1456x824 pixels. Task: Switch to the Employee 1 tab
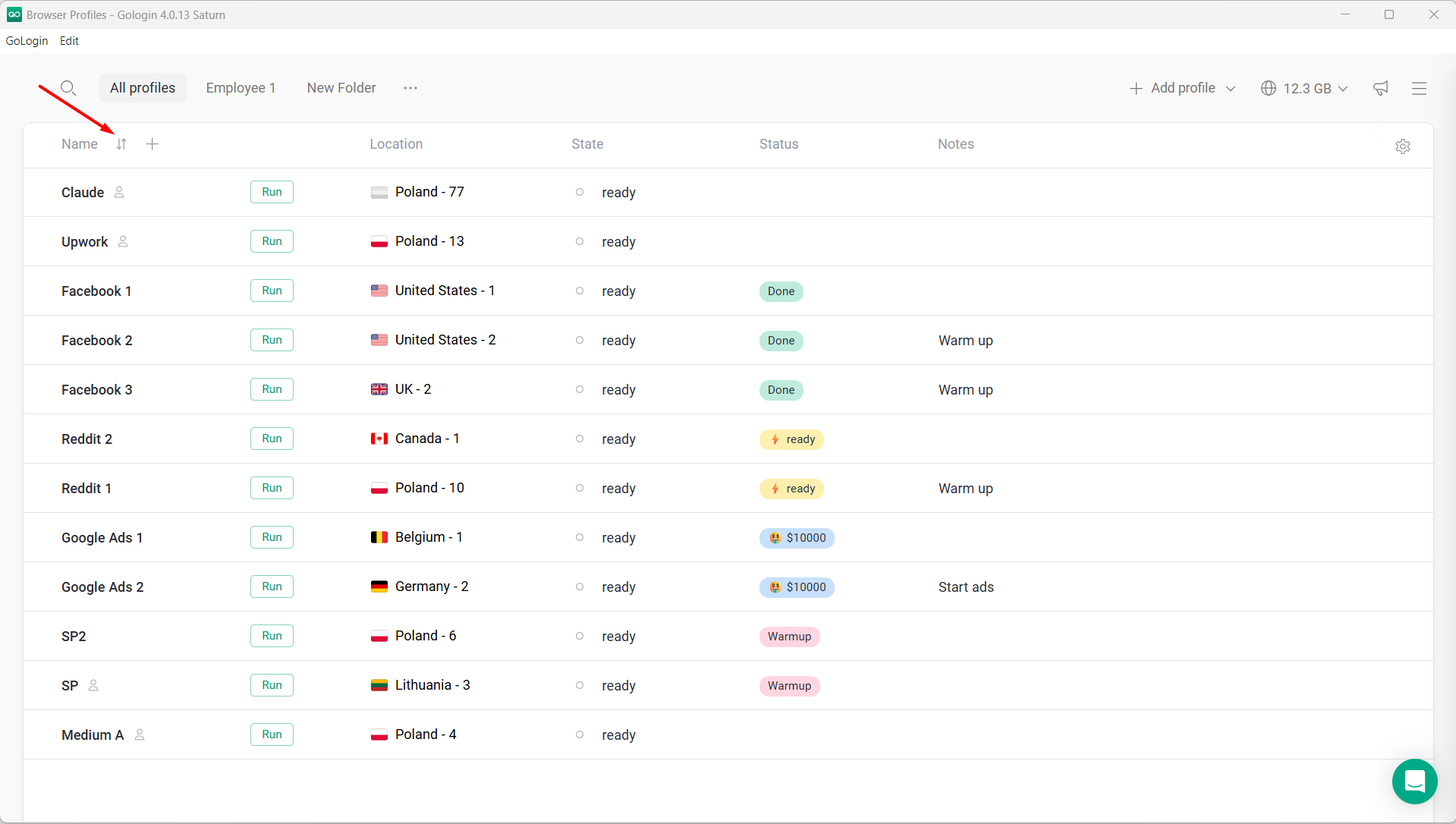241,88
